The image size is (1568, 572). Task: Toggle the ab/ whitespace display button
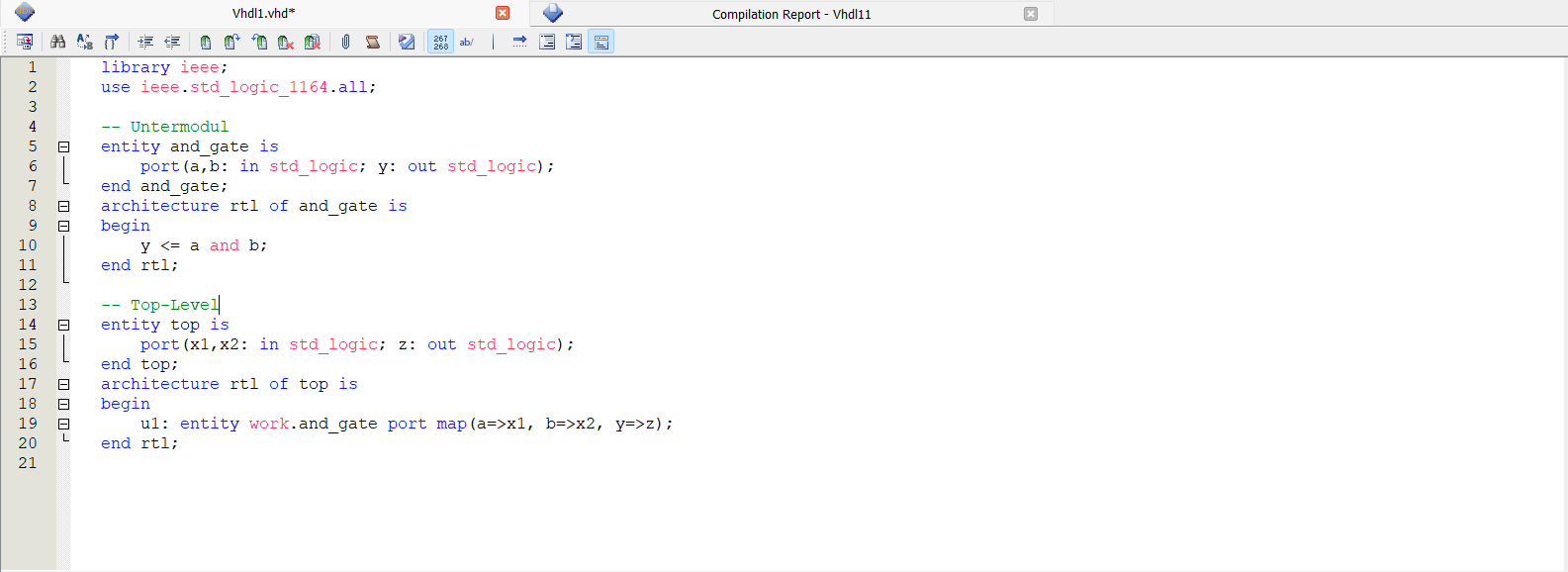467,42
